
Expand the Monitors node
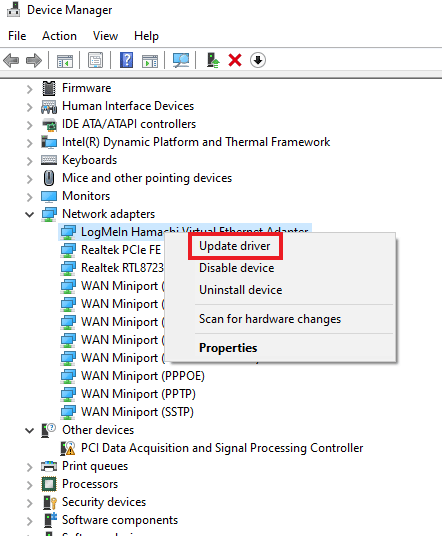pyautogui.click(x=30, y=197)
